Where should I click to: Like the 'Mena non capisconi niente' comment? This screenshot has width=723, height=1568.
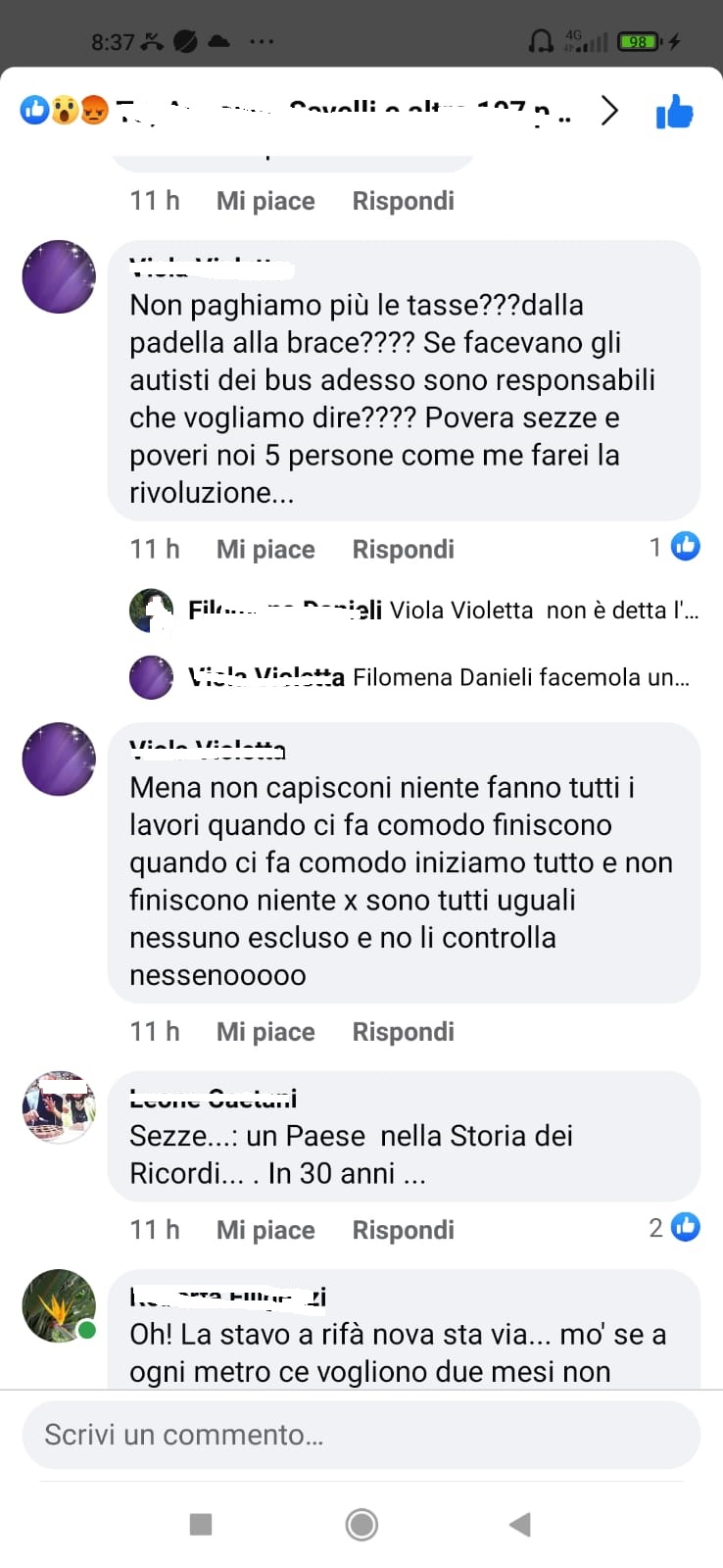click(265, 1032)
